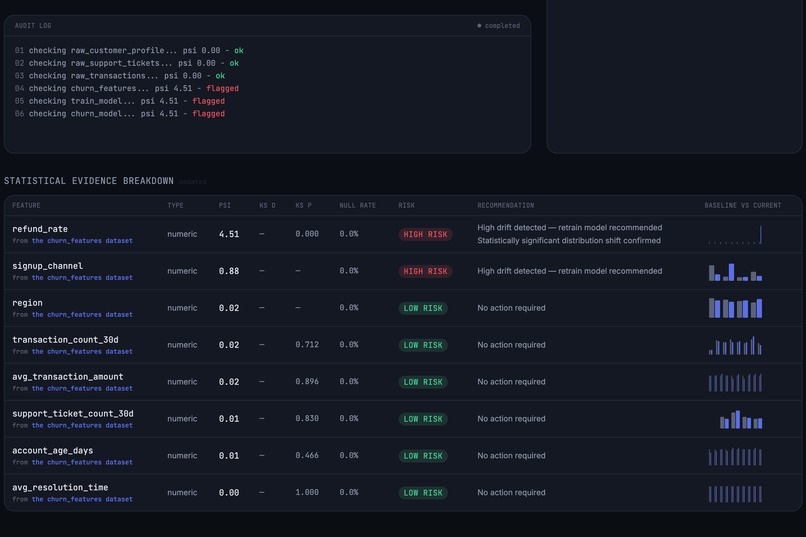Select the region feature name
The width and height of the screenshot is (806, 537).
point(27,303)
